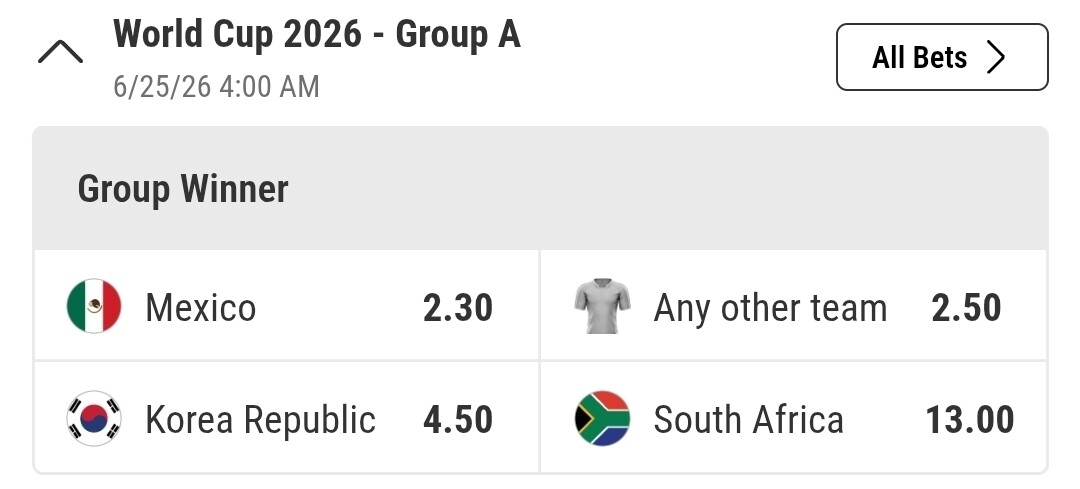Tap the South Africa flag icon
The width and height of the screenshot is (1080, 489).
pos(603,418)
